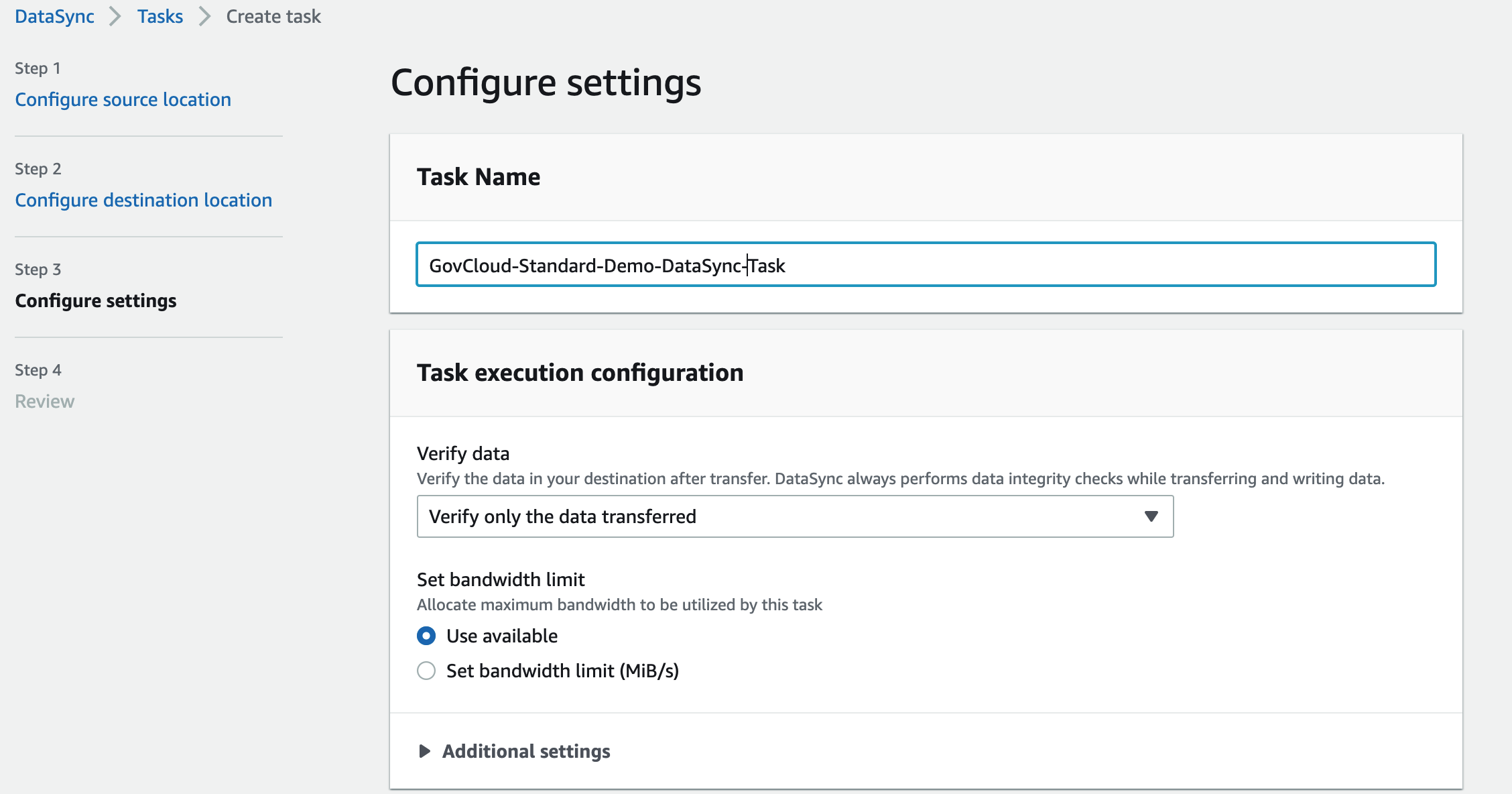Open Configure source location step

[x=123, y=99]
